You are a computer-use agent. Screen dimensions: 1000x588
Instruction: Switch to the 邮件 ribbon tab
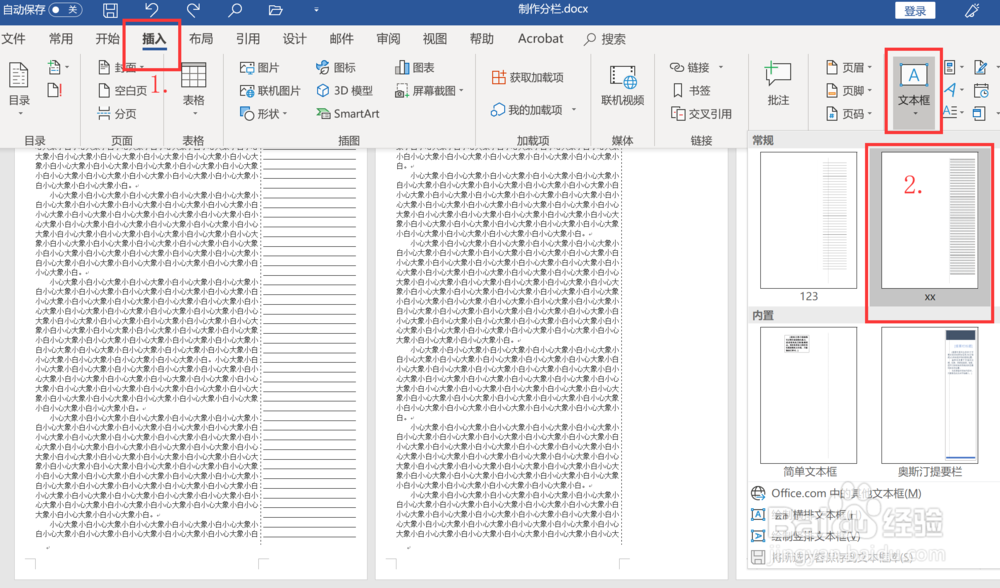[341, 39]
